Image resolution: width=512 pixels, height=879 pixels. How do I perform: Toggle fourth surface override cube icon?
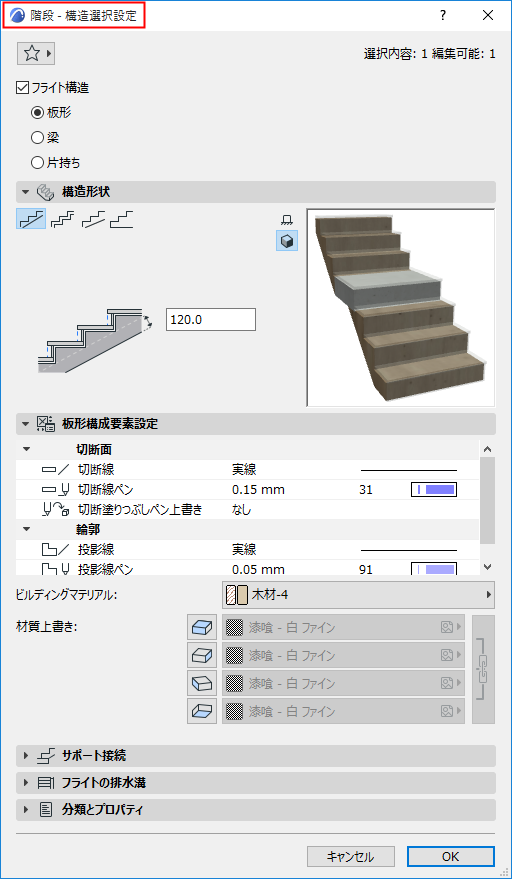202,711
